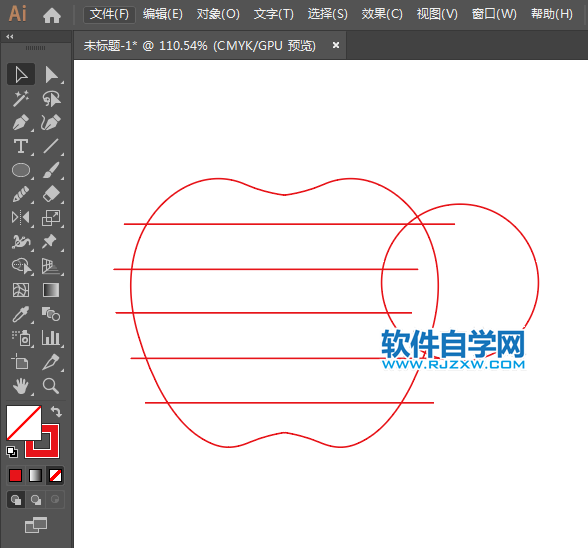Reset to default fill and stroke
Screen dimensions: 588x548
click(x=12, y=452)
